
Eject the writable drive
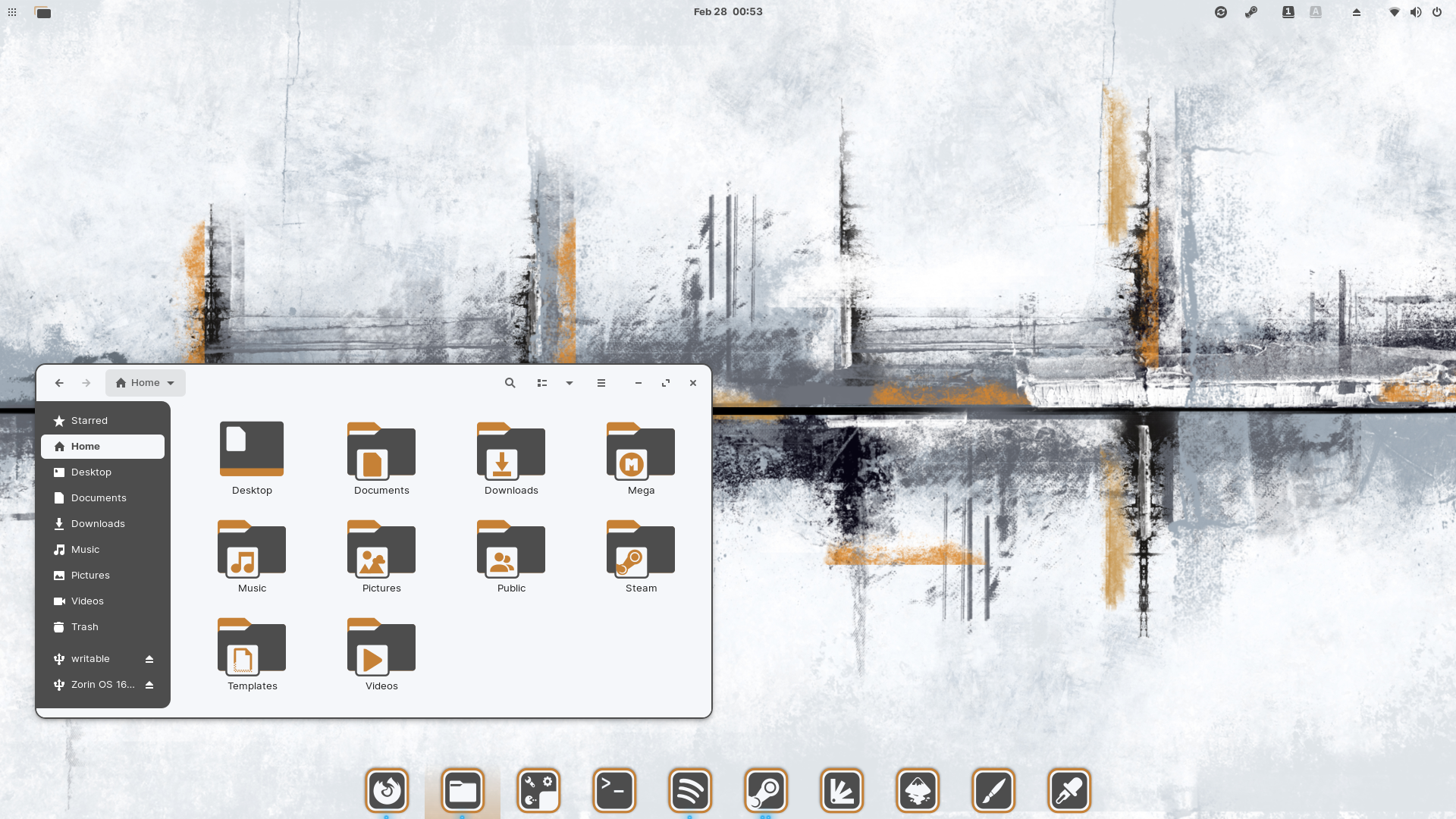click(x=149, y=659)
